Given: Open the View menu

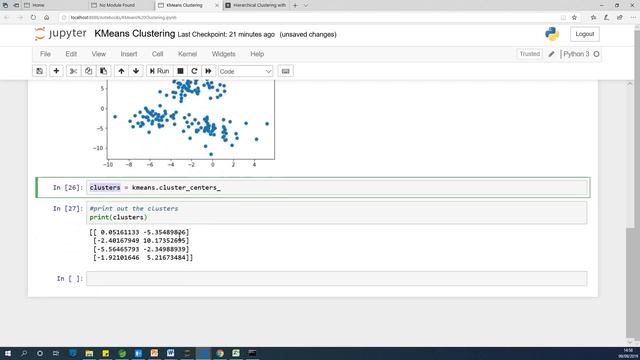Looking at the screenshot, I should (x=98, y=54).
